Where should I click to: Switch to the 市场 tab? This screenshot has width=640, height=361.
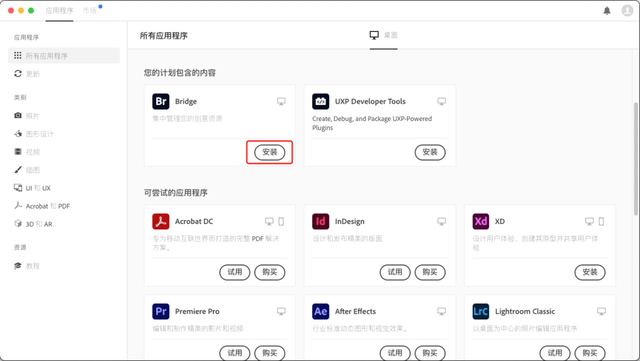[x=89, y=11]
